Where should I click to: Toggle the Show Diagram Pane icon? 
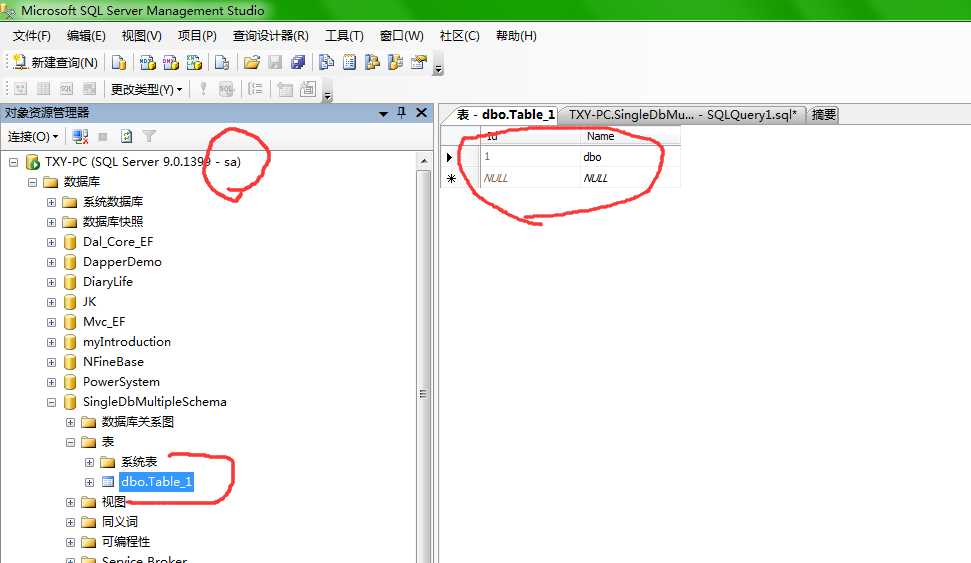pos(20,89)
